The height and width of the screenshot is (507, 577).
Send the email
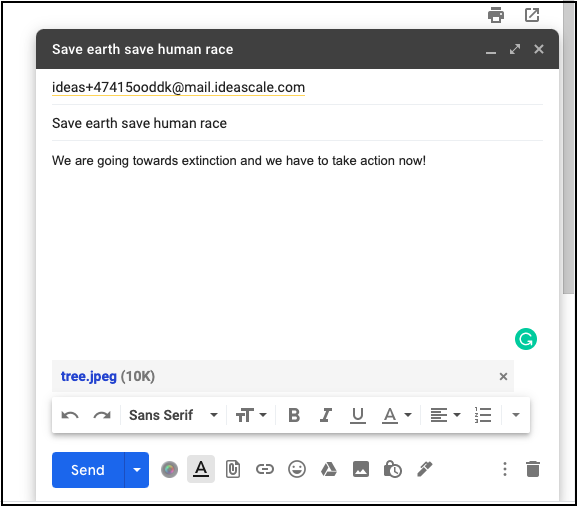[88, 470]
